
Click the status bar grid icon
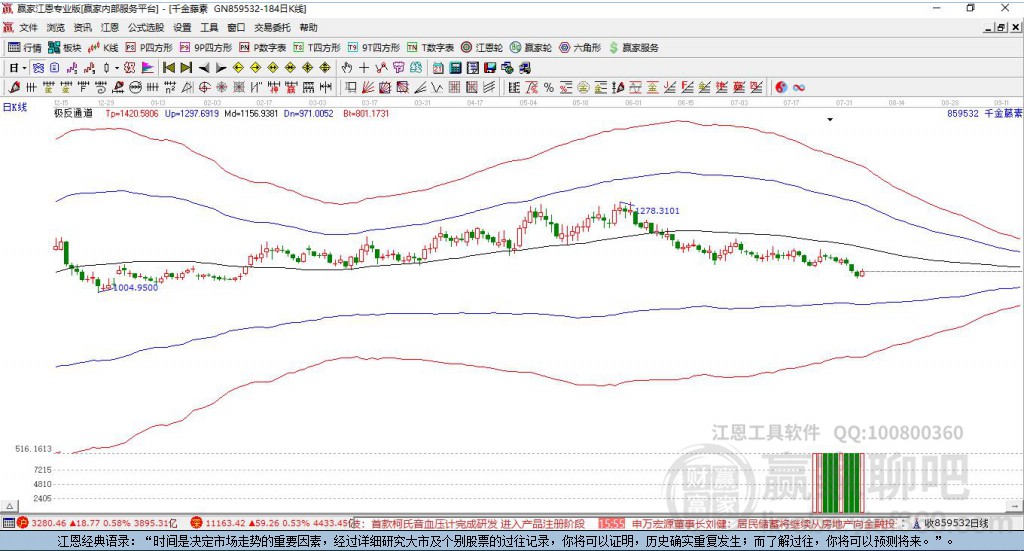tap(8, 523)
